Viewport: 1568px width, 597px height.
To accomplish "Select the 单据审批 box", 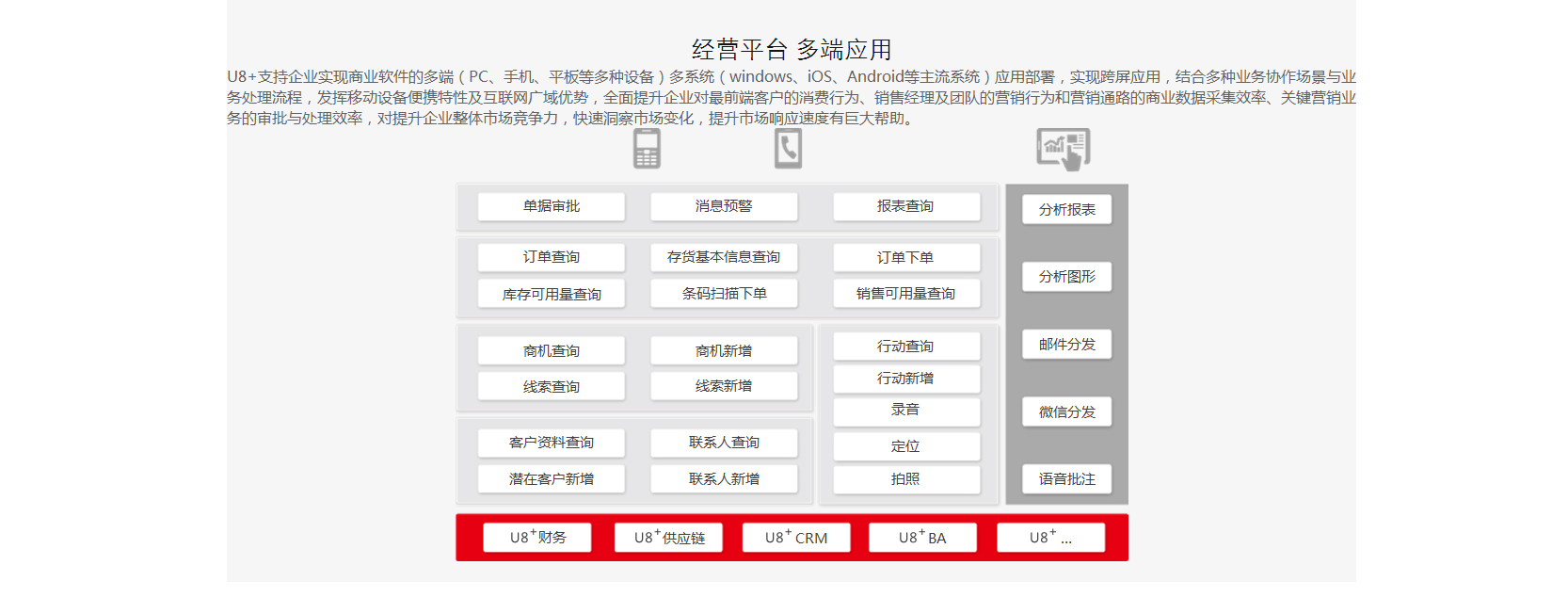I will point(551,206).
